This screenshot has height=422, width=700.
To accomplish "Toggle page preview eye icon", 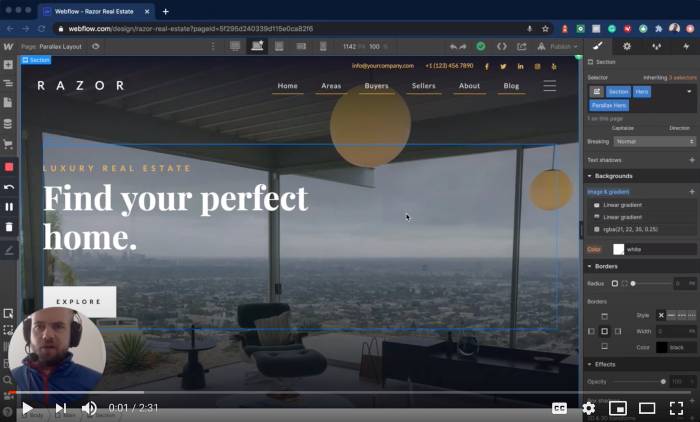I will coord(96,46).
